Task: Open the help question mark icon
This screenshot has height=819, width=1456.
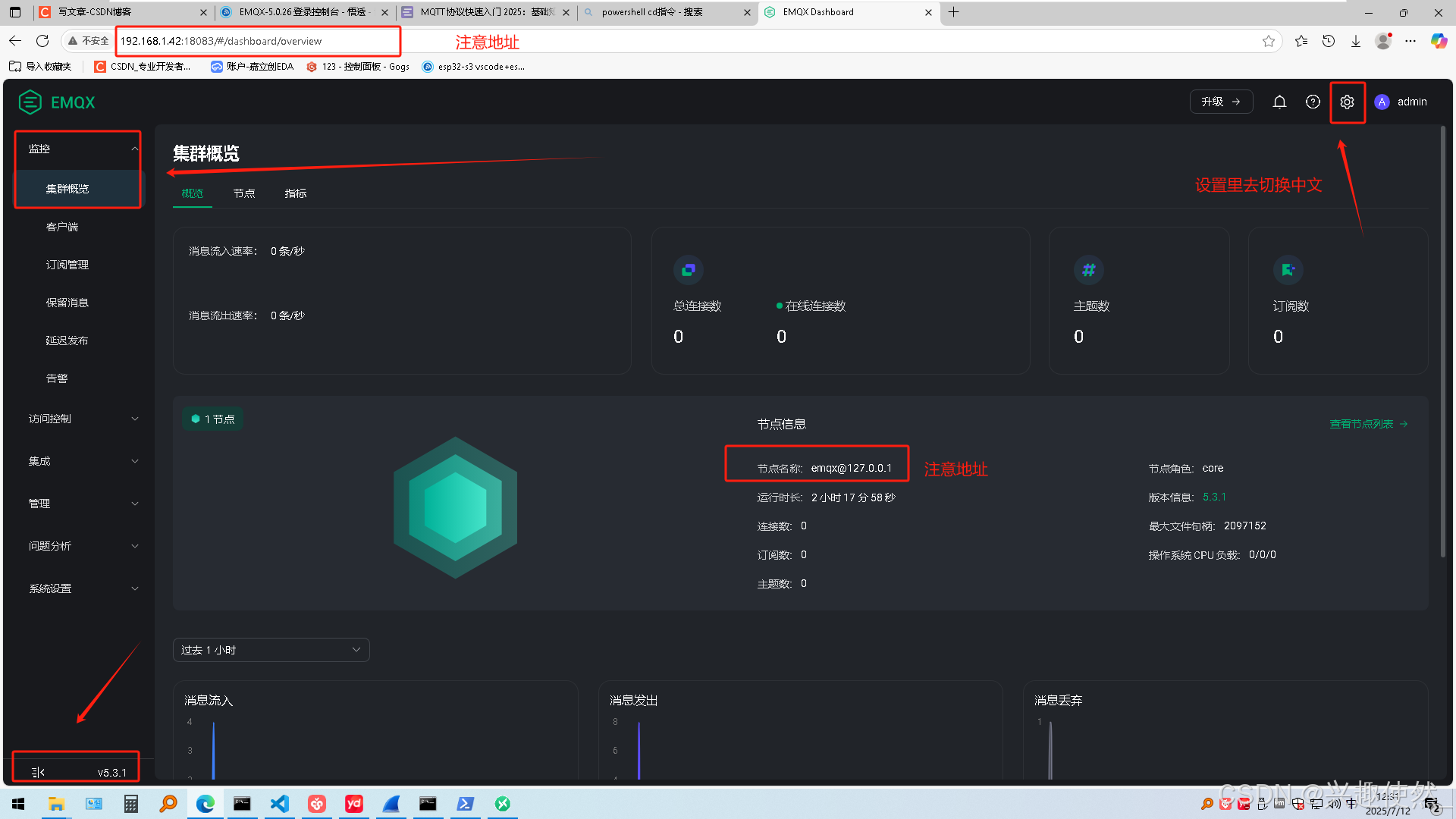Action: [x=1313, y=102]
